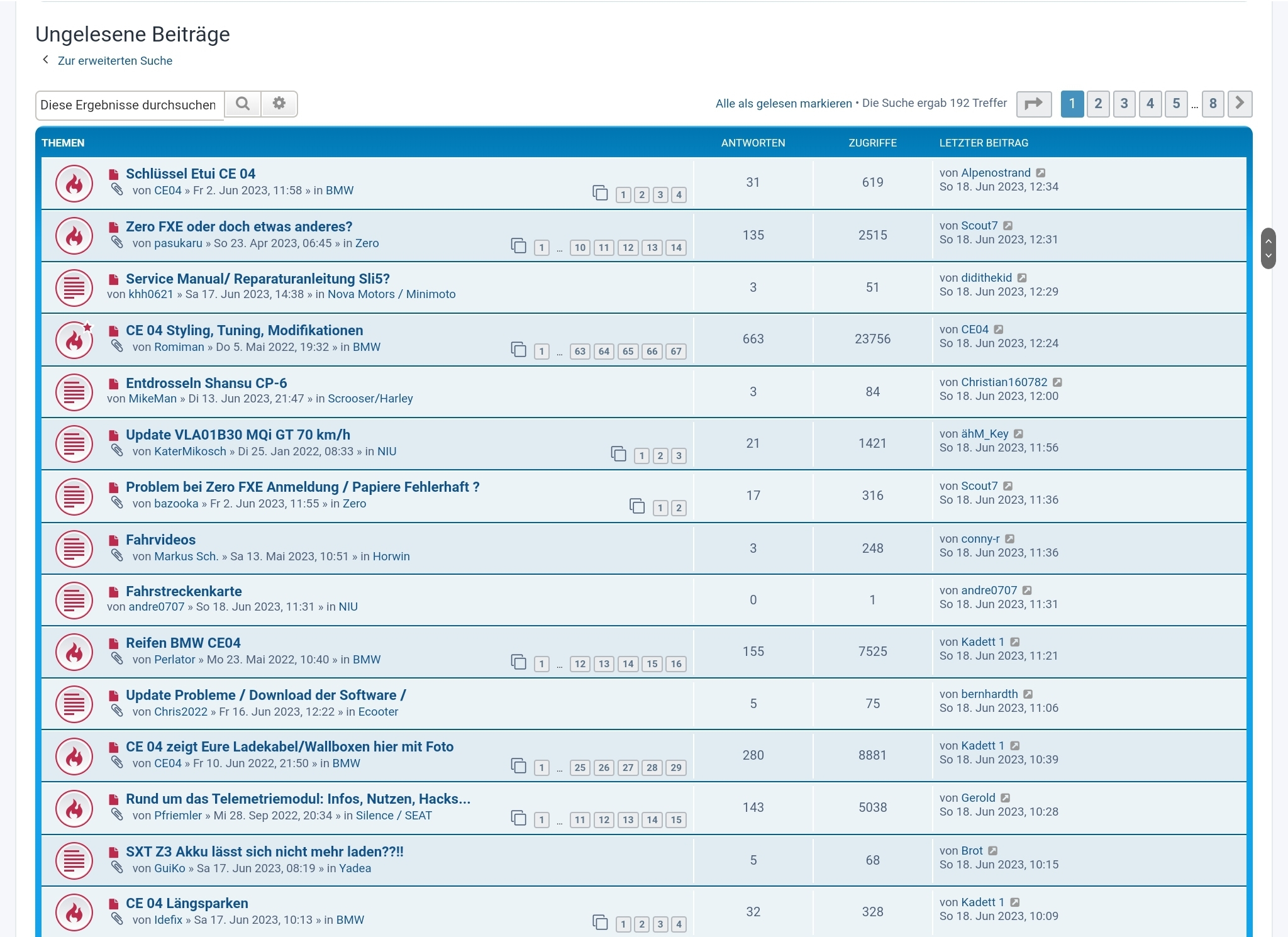
Task: Jump to last post by didithekid icon
Action: (1022, 278)
